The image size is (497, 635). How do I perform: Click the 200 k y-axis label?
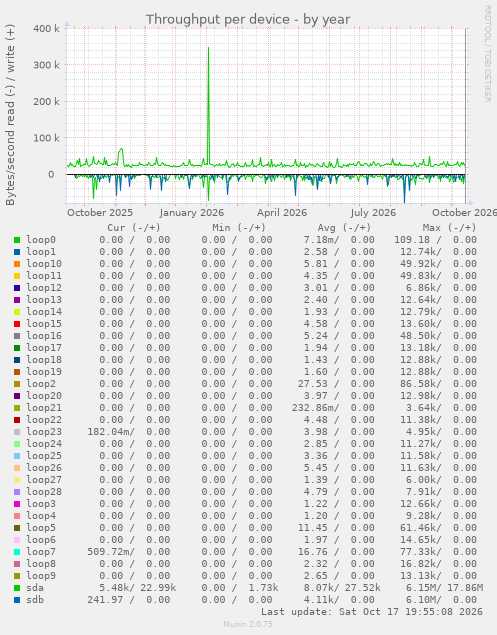tap(46, 102)
